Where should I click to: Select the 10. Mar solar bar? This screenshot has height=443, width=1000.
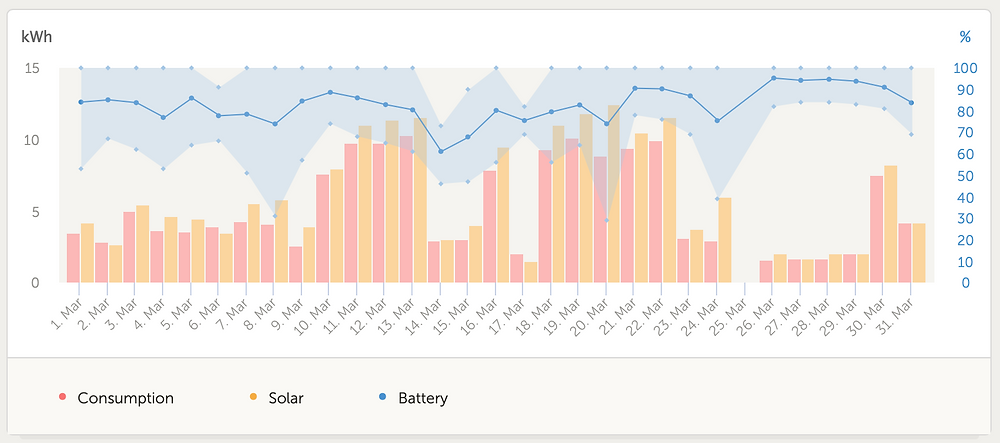pos(336,226)
